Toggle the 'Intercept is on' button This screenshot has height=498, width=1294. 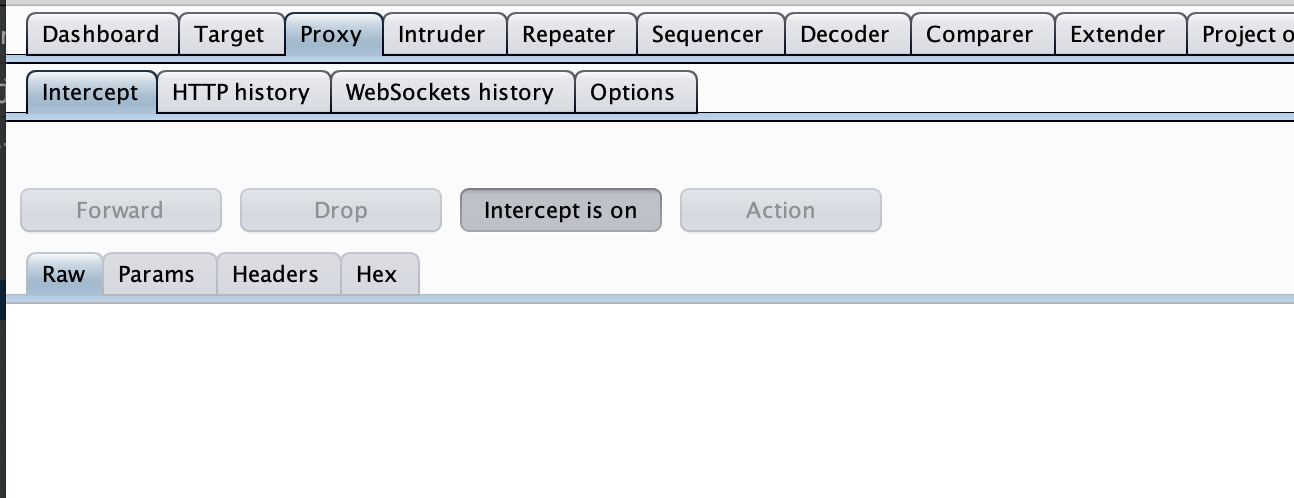(560, 210)
